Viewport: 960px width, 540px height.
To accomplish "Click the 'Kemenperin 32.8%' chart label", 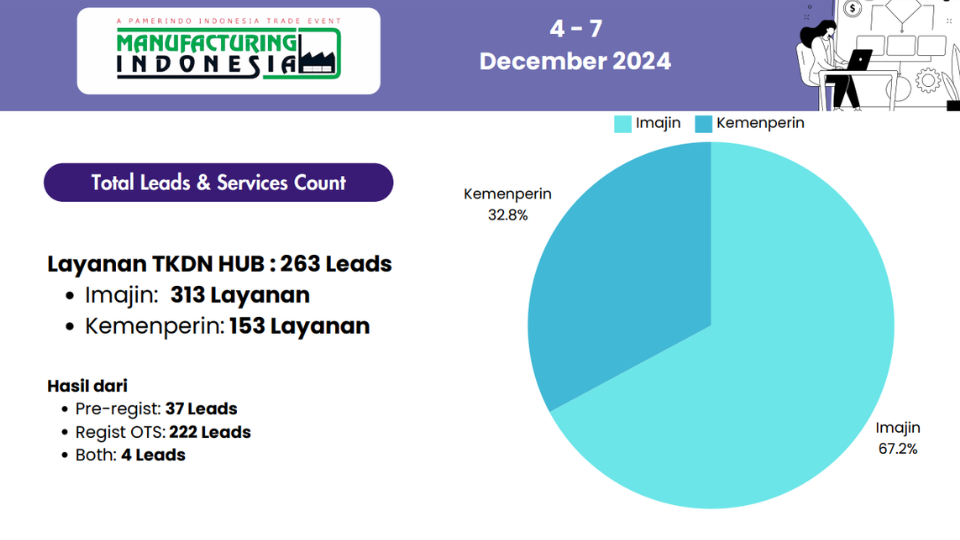I will (x=508, y=204).
